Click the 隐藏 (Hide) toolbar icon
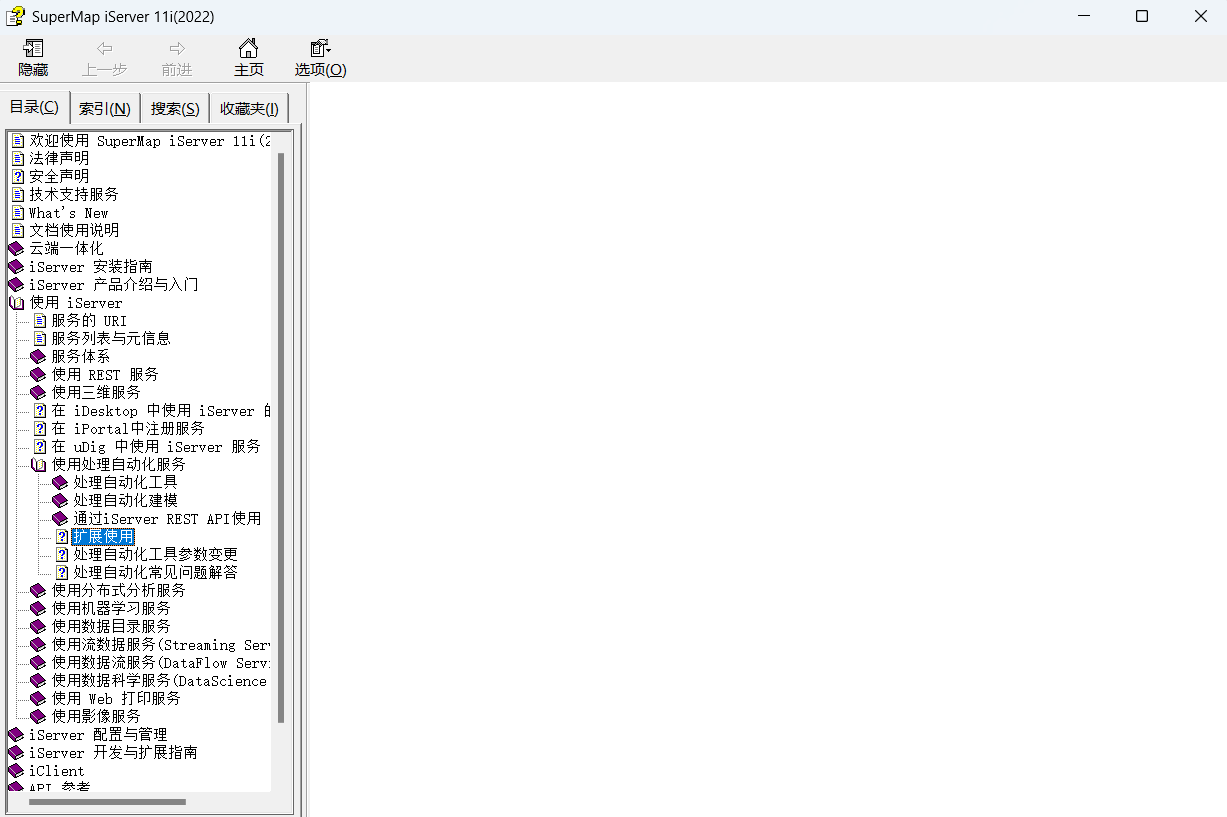Screen dimensions: 1227x817 pos(33,48)
